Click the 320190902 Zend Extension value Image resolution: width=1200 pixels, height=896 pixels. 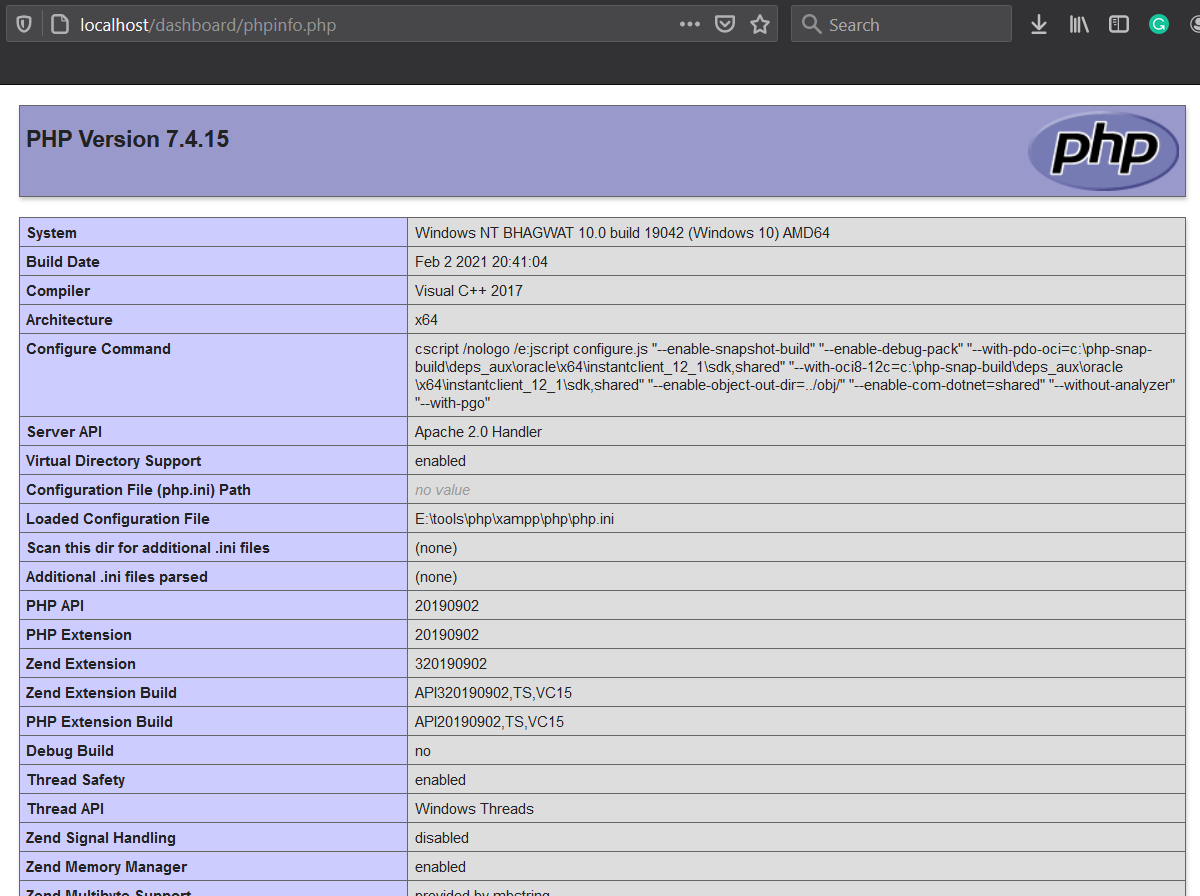click(x=451, y=664)
